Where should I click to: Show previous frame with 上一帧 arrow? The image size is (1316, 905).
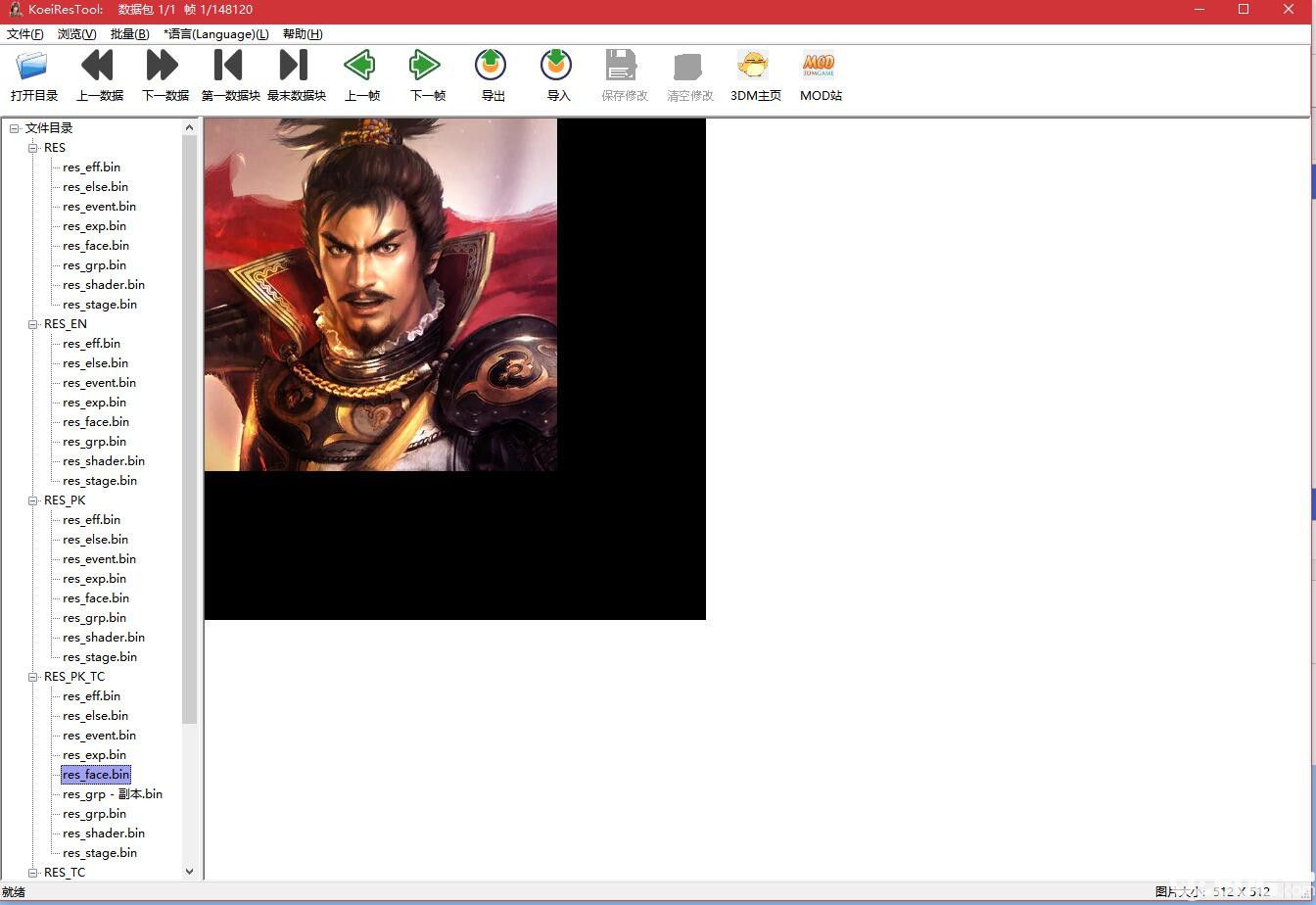[x=361, y=67]
